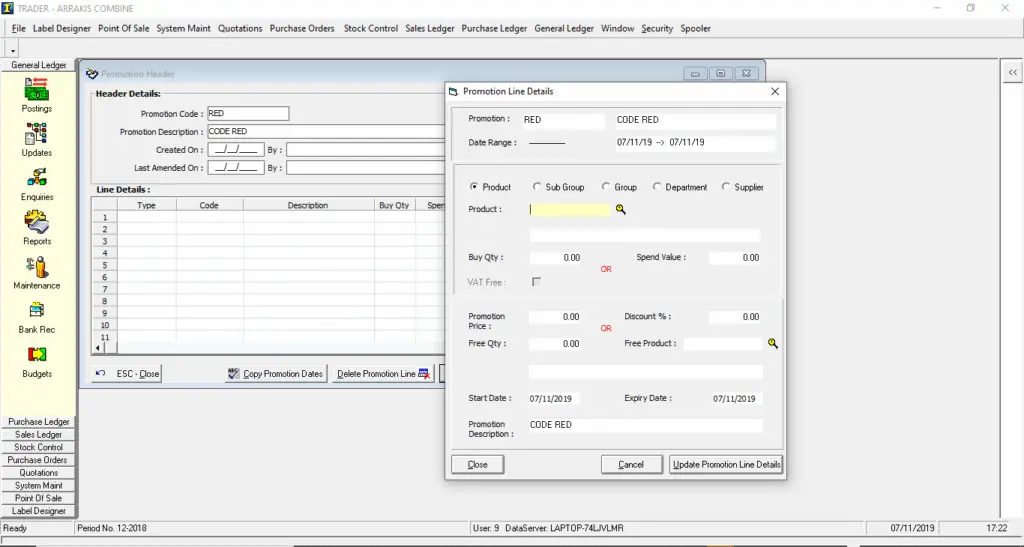Screen dimensions: 1024x547
Task: Select the Product radio button
Action: (473, 187)
